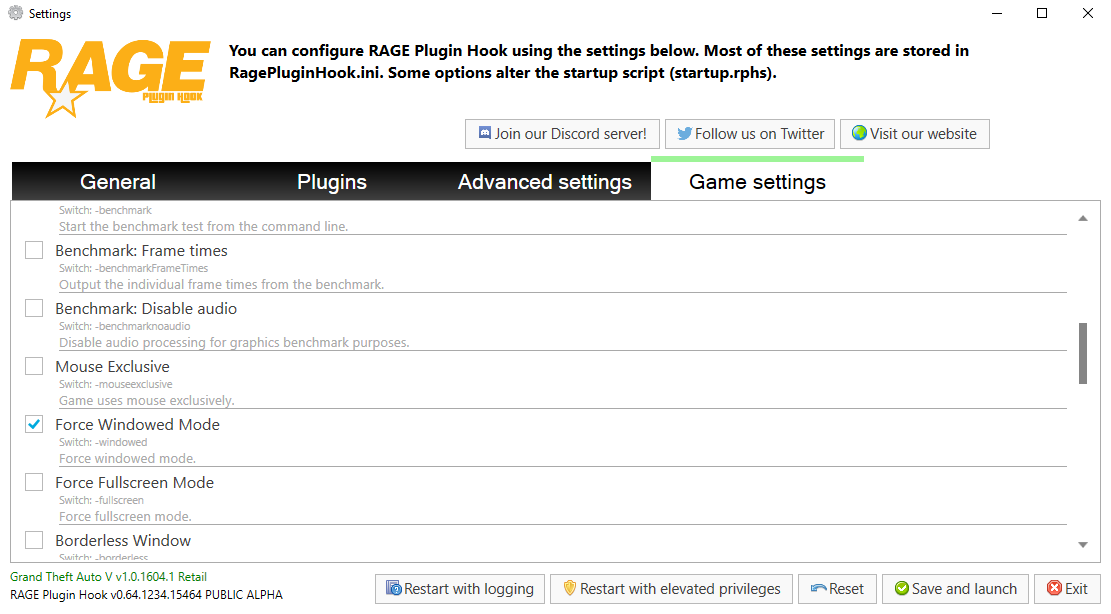Open the Advanced settings tab
This screenshot has width=1111, height=614.
(545, 182)
